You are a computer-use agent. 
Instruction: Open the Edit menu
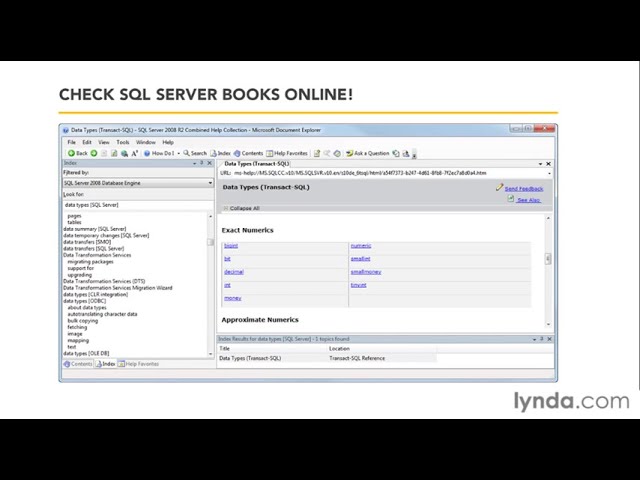pyautogui.click(x=87, y=142)
